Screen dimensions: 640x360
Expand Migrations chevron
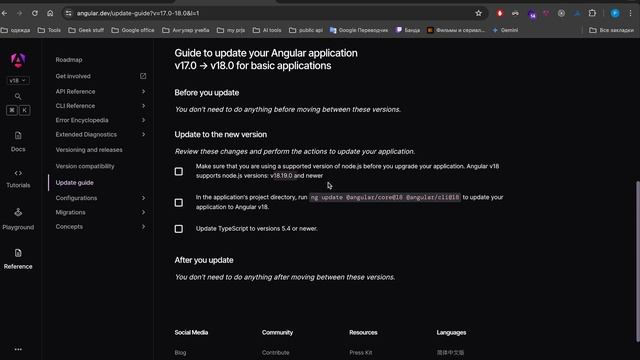(x=143, y=212)
